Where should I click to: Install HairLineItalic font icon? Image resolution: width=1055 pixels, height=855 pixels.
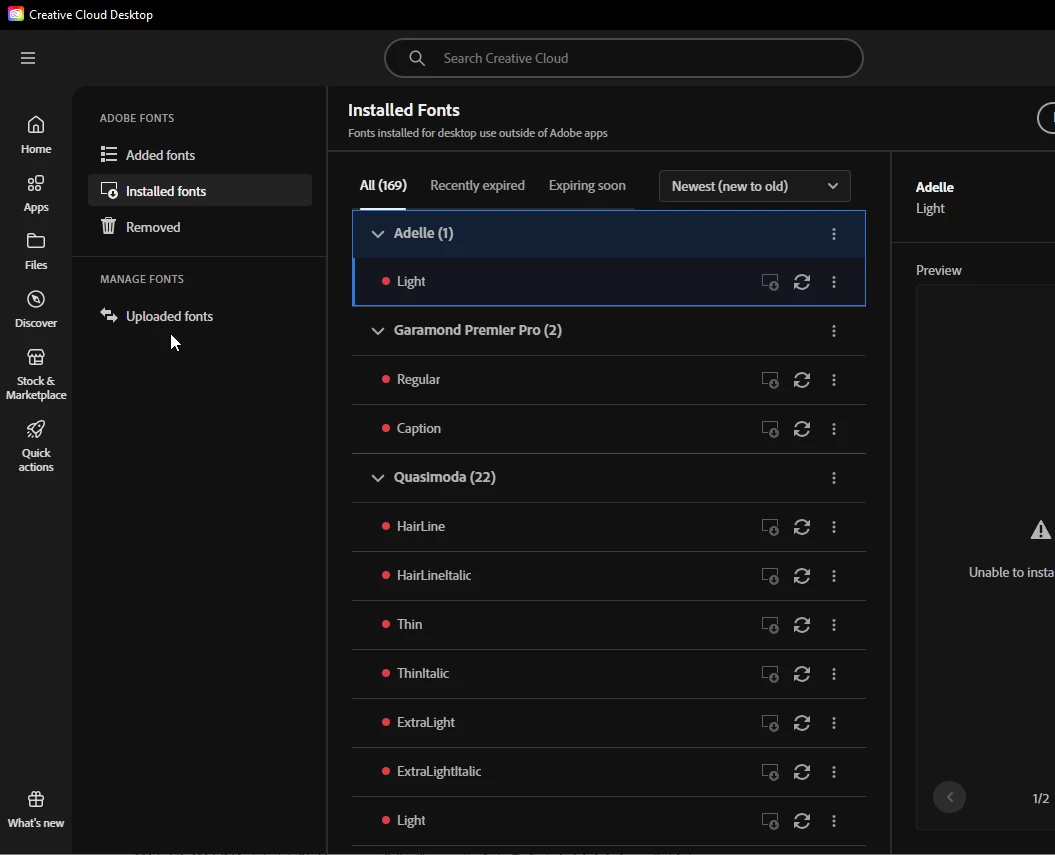pyautogui.click(x=770, y=576)
